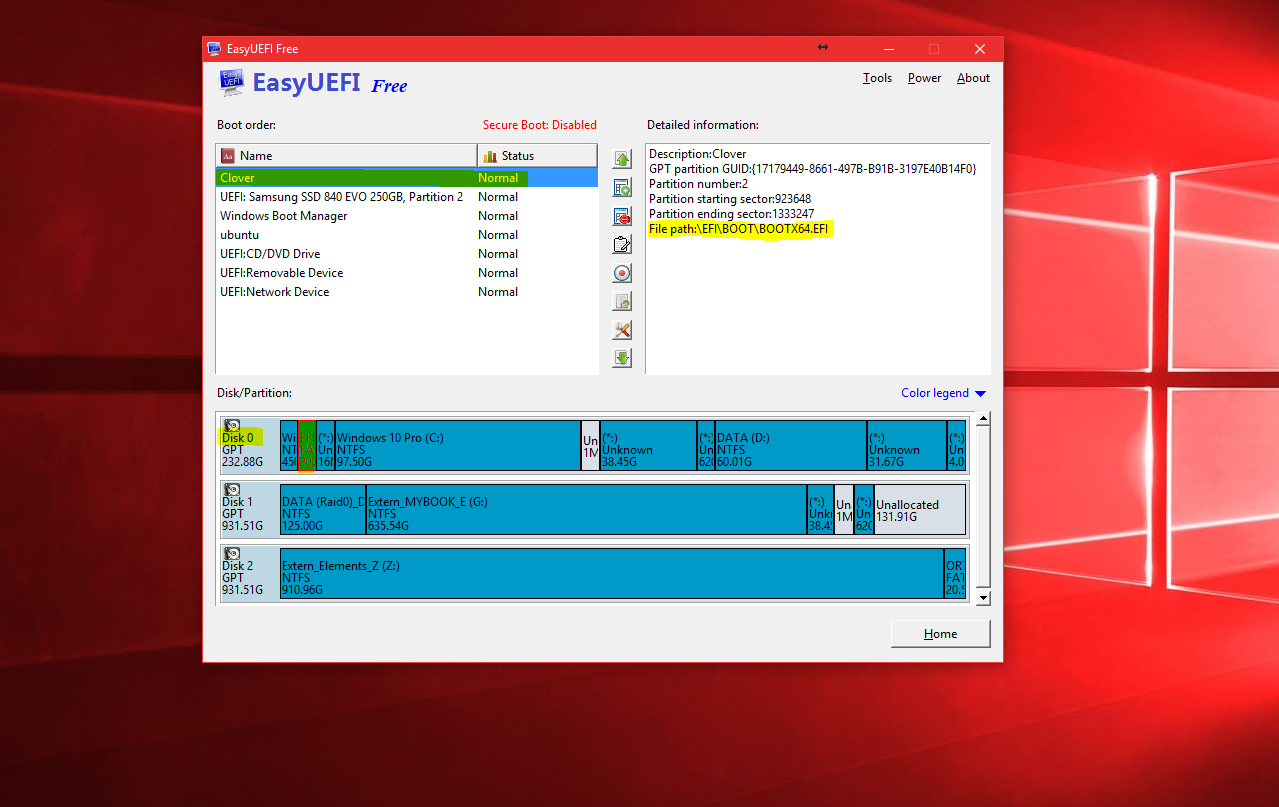Select the Unallocated 131.91G space

pos(920,509)
